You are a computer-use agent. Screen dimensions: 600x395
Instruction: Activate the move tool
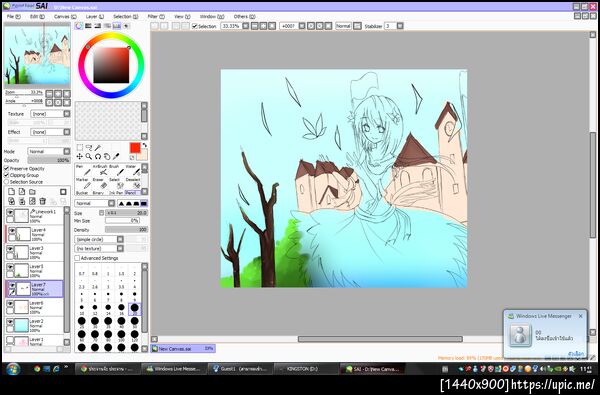click(80, 156)
